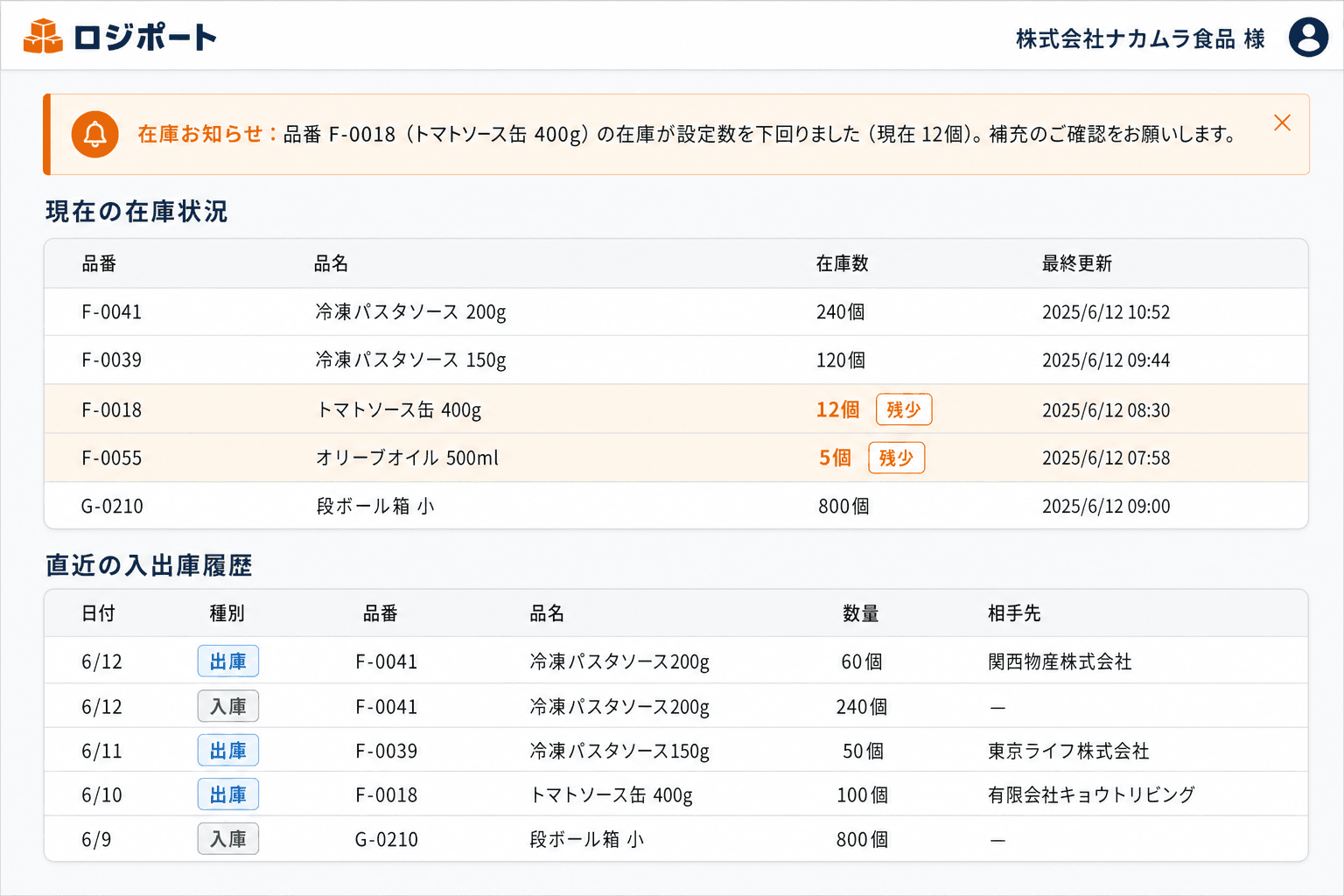Click the 6/9 date in history

pos(96,839)
